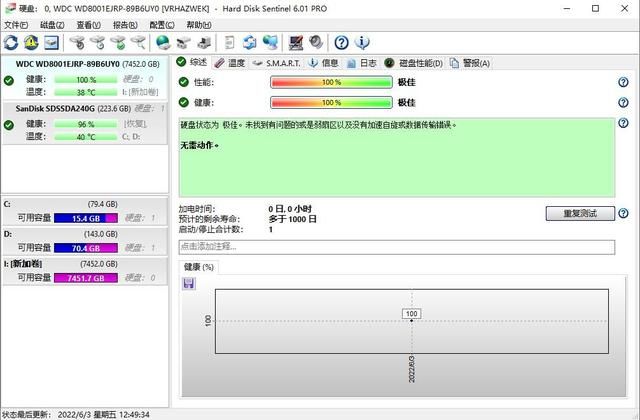Click the 健康 100% gradient bar in overview
Image resolution: width=640 pixels, height=420 pixels.
click(331, 102)
